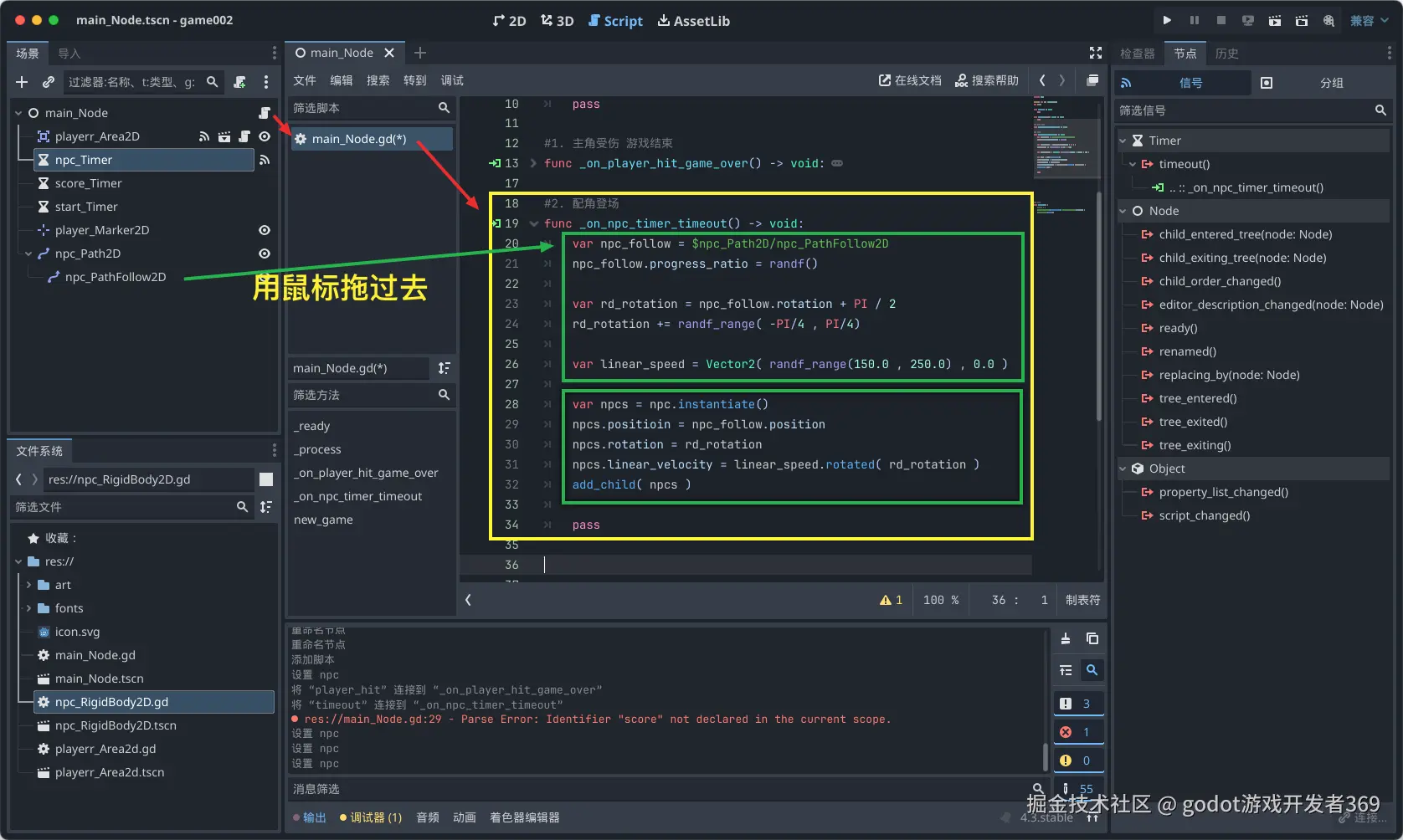Open the AssetLib workspace

tap(694, 21)
